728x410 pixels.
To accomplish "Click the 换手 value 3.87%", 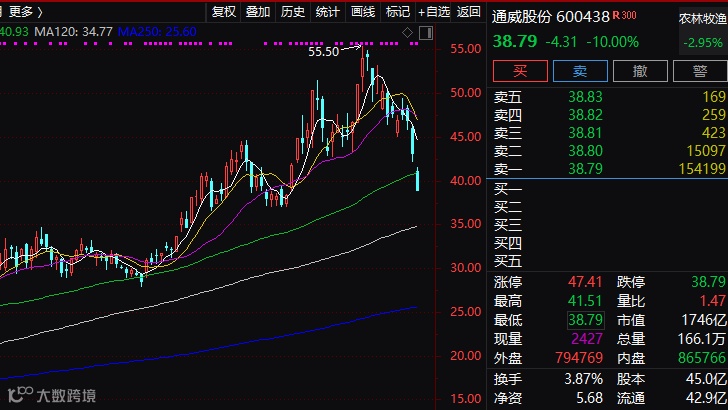I will (583, 379).
